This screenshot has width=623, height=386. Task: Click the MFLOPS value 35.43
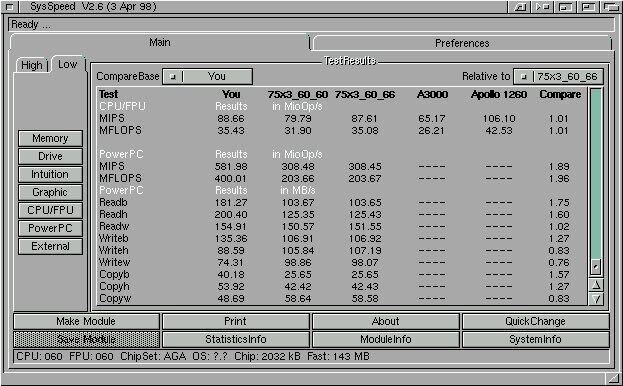[231, 131]
